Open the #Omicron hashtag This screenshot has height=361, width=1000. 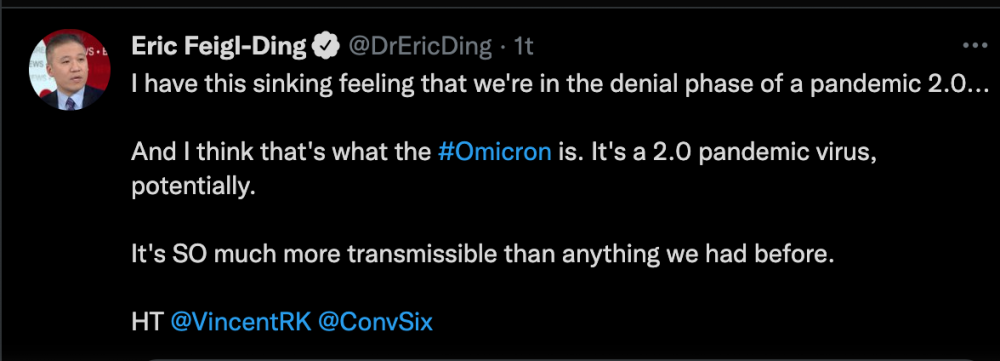click(495, 152)
